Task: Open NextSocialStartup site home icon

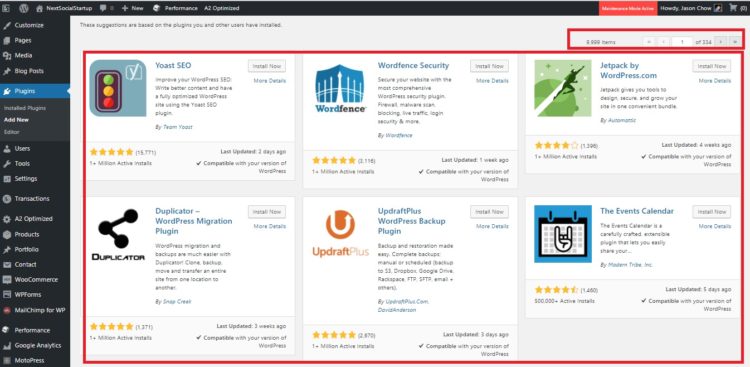Action: point(40,8)
